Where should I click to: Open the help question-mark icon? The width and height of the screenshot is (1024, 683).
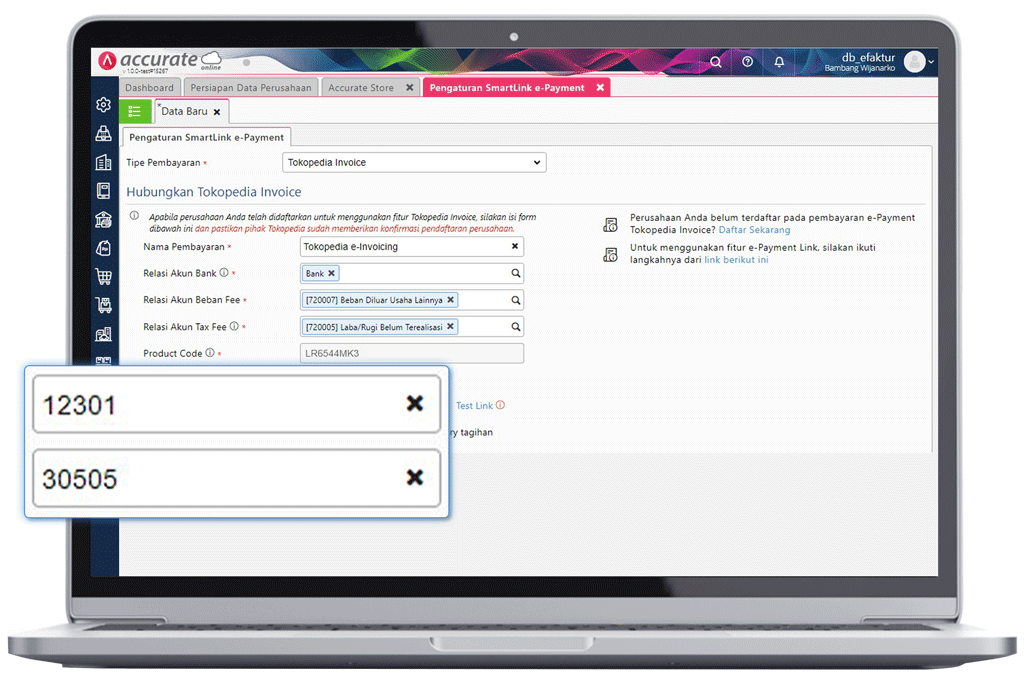tap(748, 61)
